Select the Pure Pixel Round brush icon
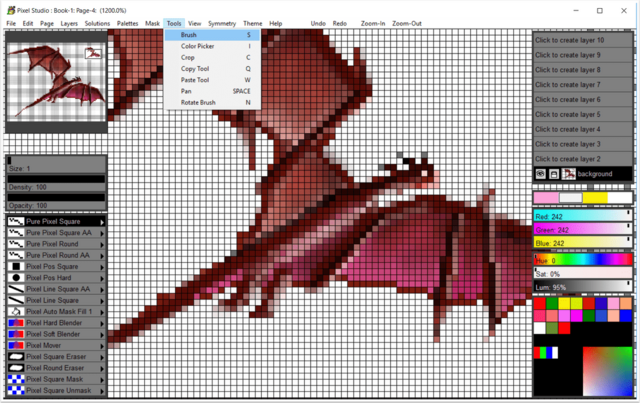The image size is (640, 403). coord(16,244)
